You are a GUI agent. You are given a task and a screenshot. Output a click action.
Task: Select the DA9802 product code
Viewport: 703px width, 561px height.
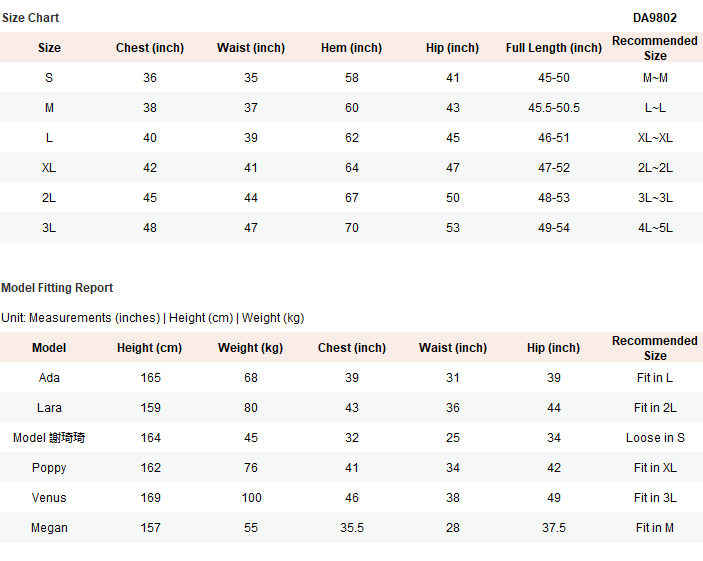click(x=655, y=18)
